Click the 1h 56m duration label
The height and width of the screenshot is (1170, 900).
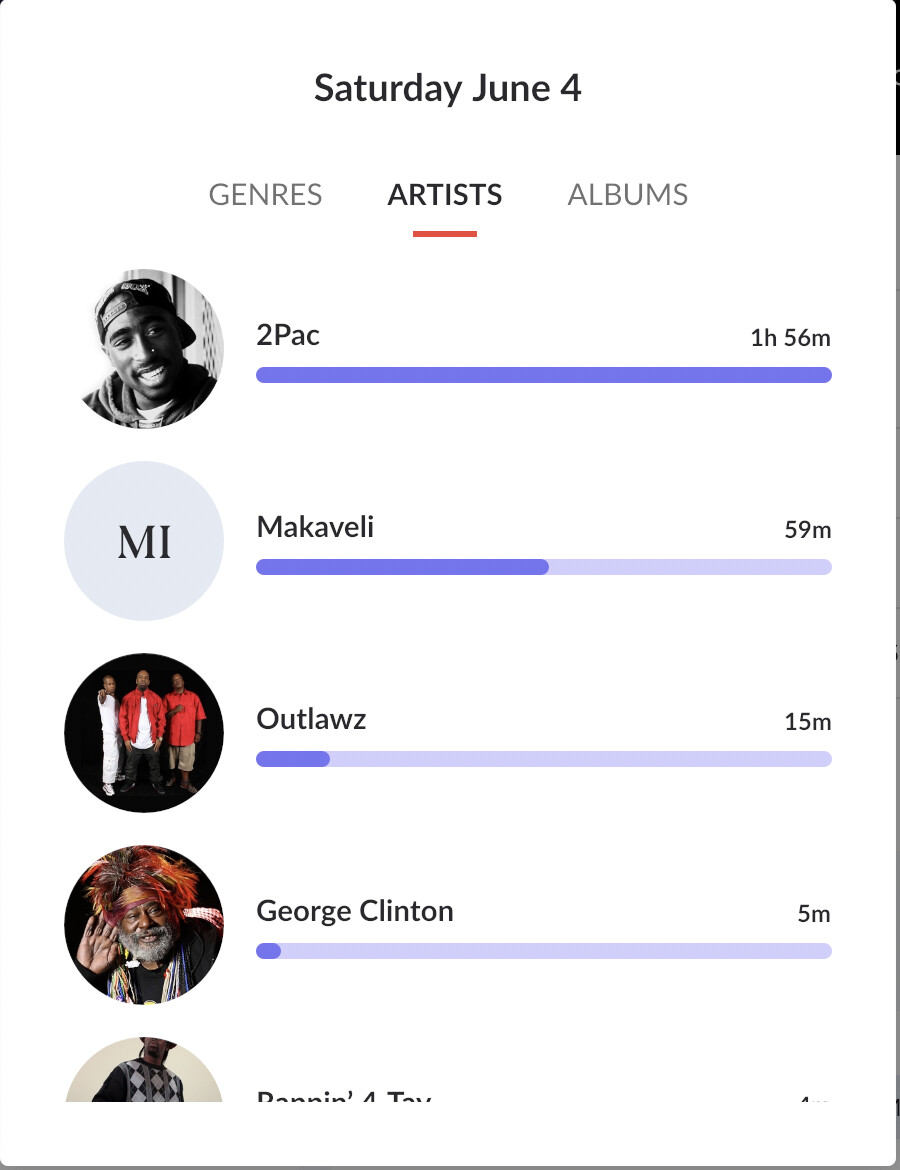(790, 337)
